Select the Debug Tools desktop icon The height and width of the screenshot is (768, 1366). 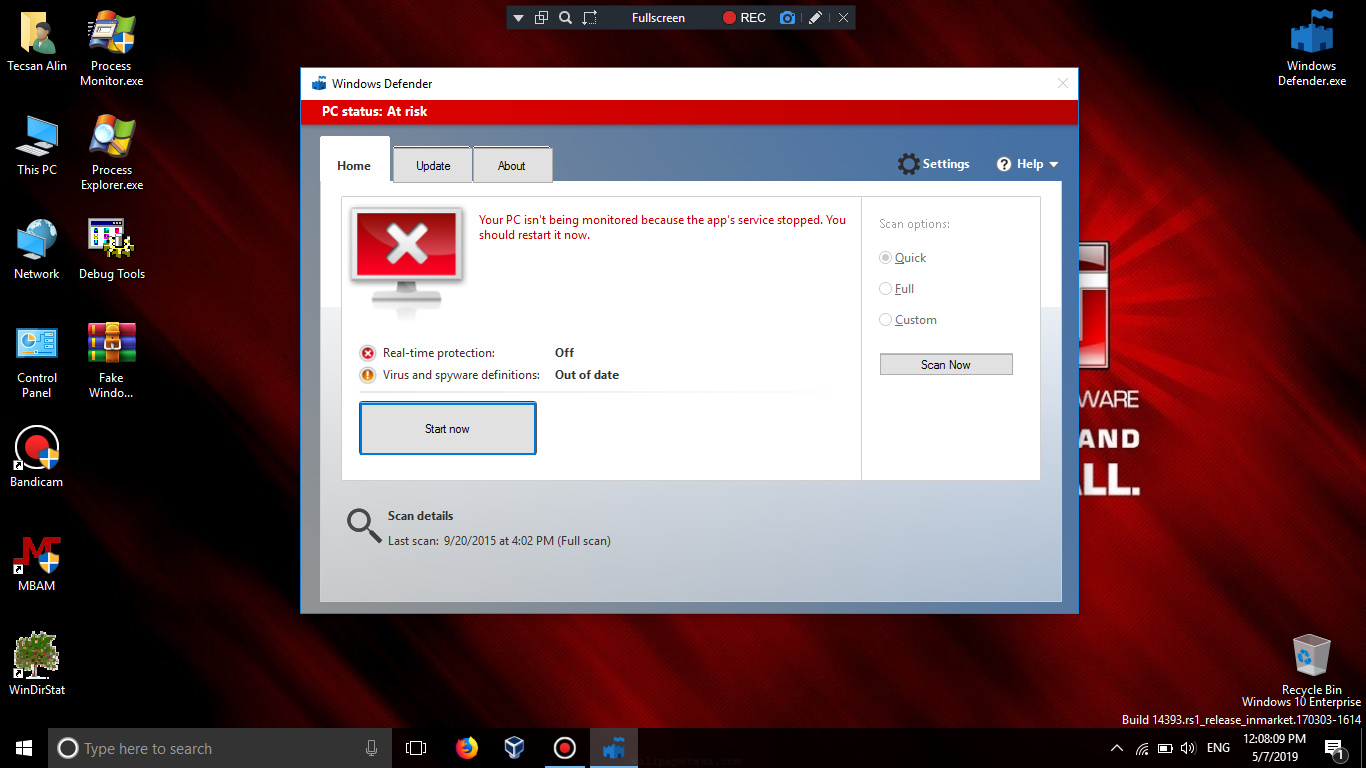click(111, 249)
